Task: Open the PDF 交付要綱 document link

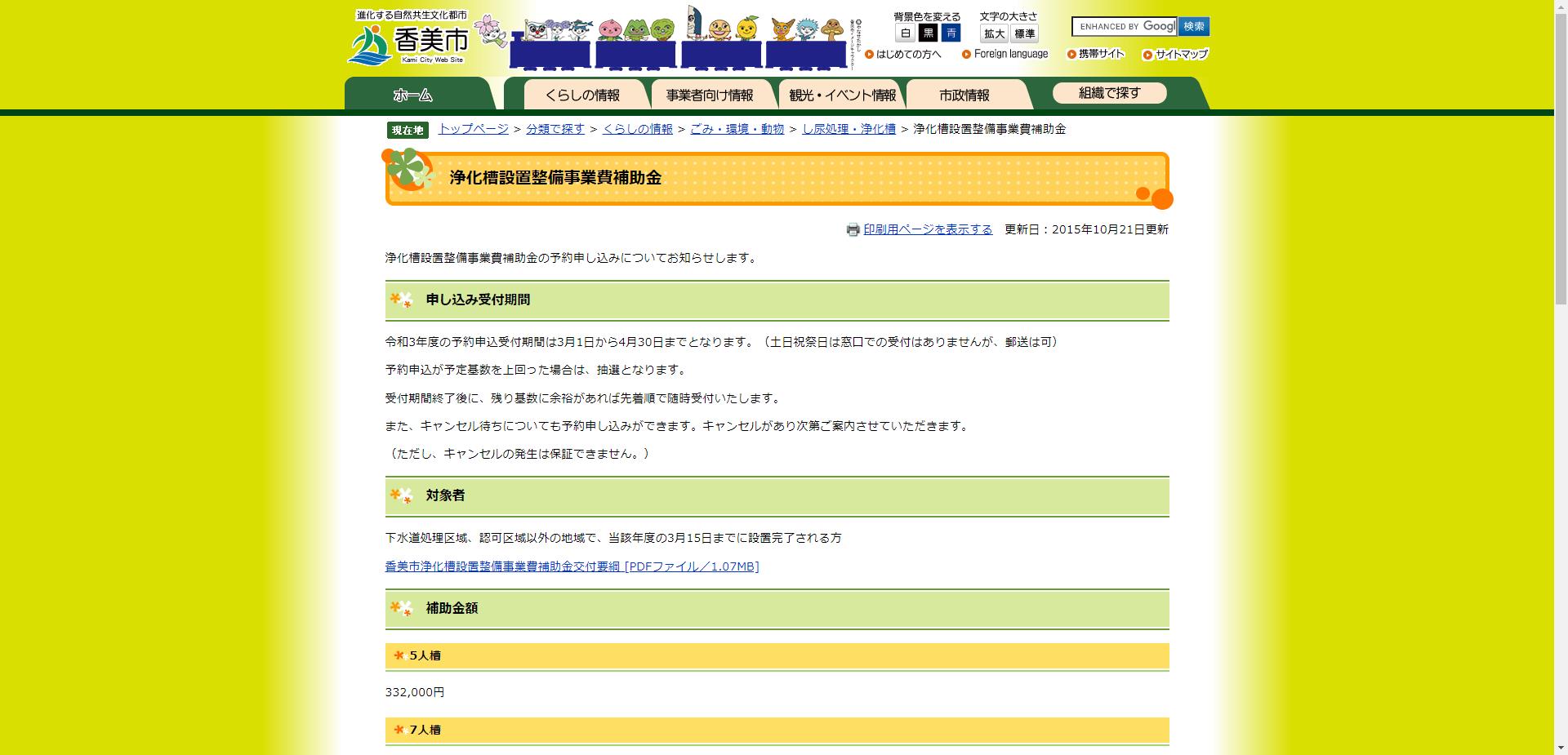Action: click(x=572, y=566)
